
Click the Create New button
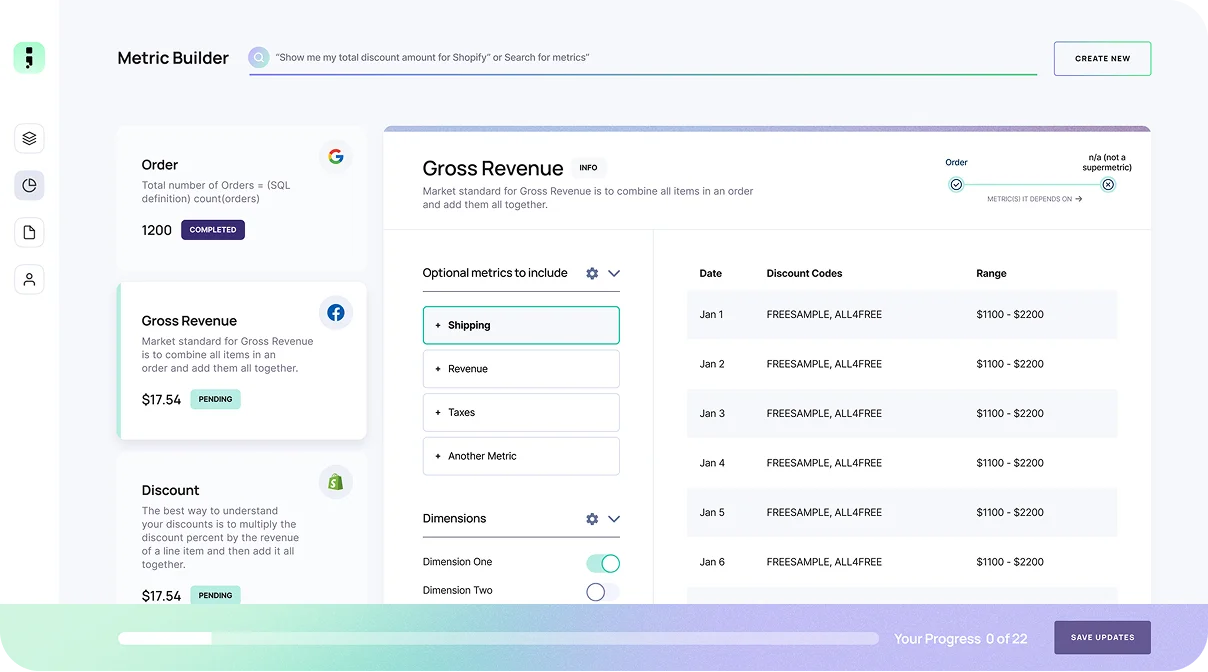[1102, 59]
